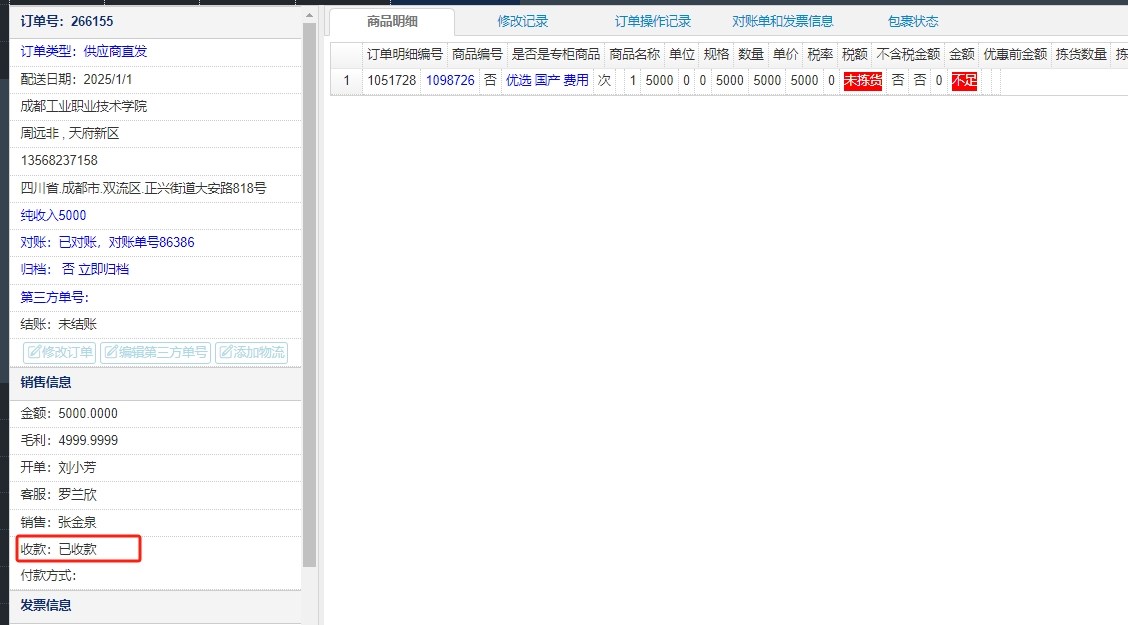Click the 发票信息 section header
This screenshot has height=625, width=1128.
click(155, 606)
